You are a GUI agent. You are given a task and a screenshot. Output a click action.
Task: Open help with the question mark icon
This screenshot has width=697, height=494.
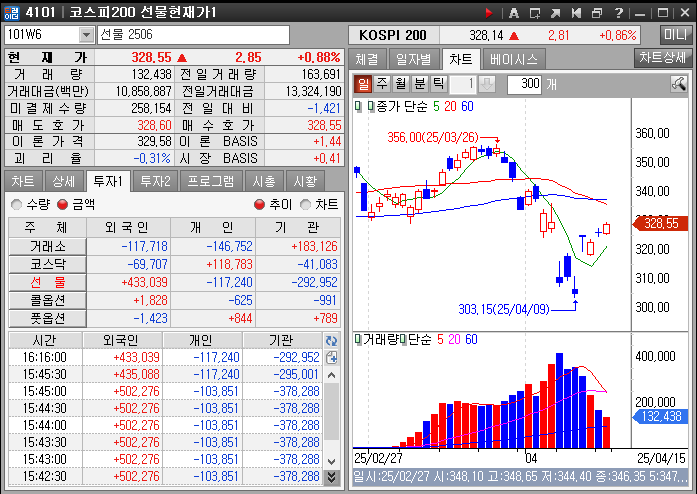coord(618,12)
